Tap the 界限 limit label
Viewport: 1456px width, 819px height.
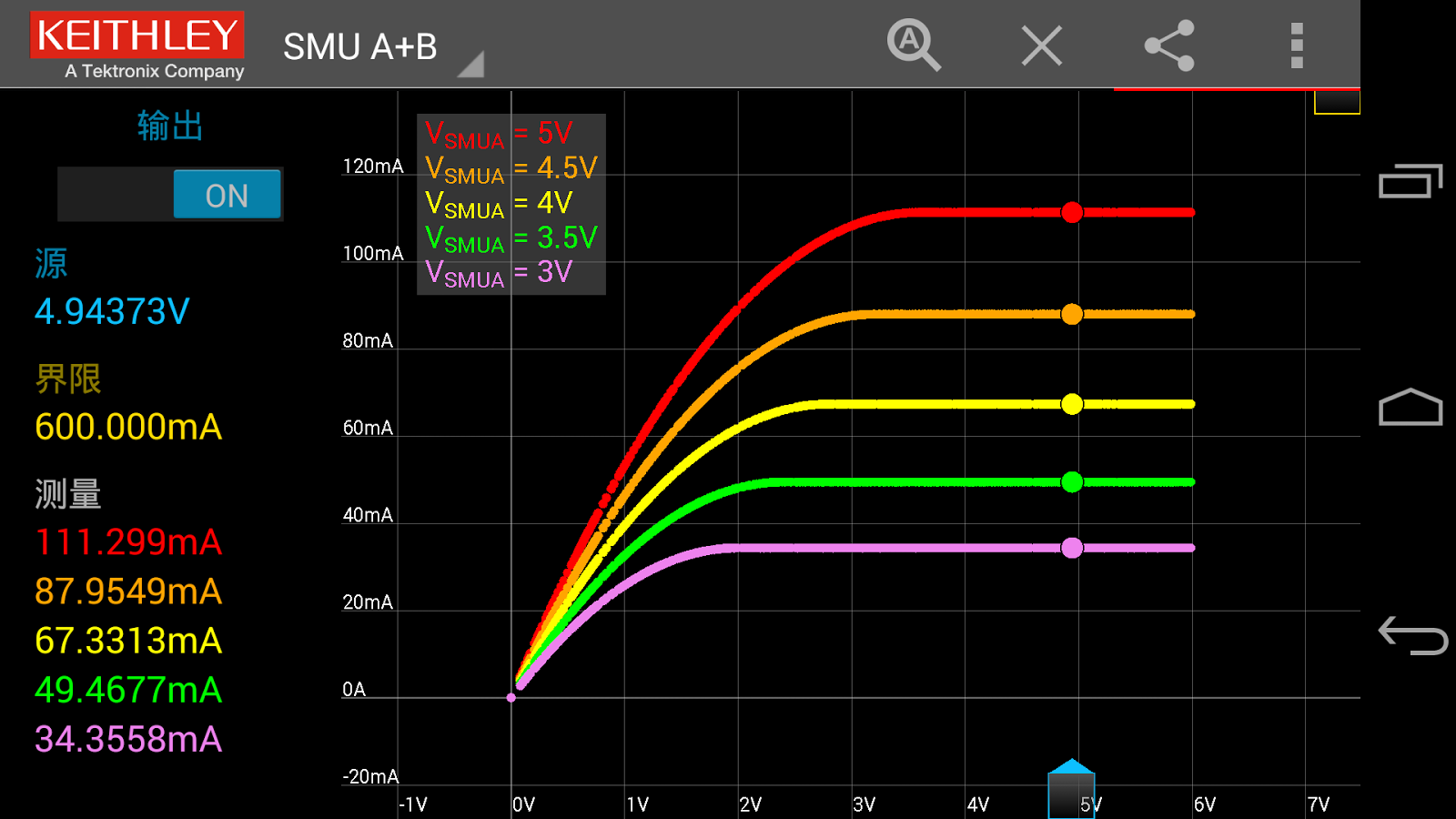pyautogui.click(x=68, y=379)
